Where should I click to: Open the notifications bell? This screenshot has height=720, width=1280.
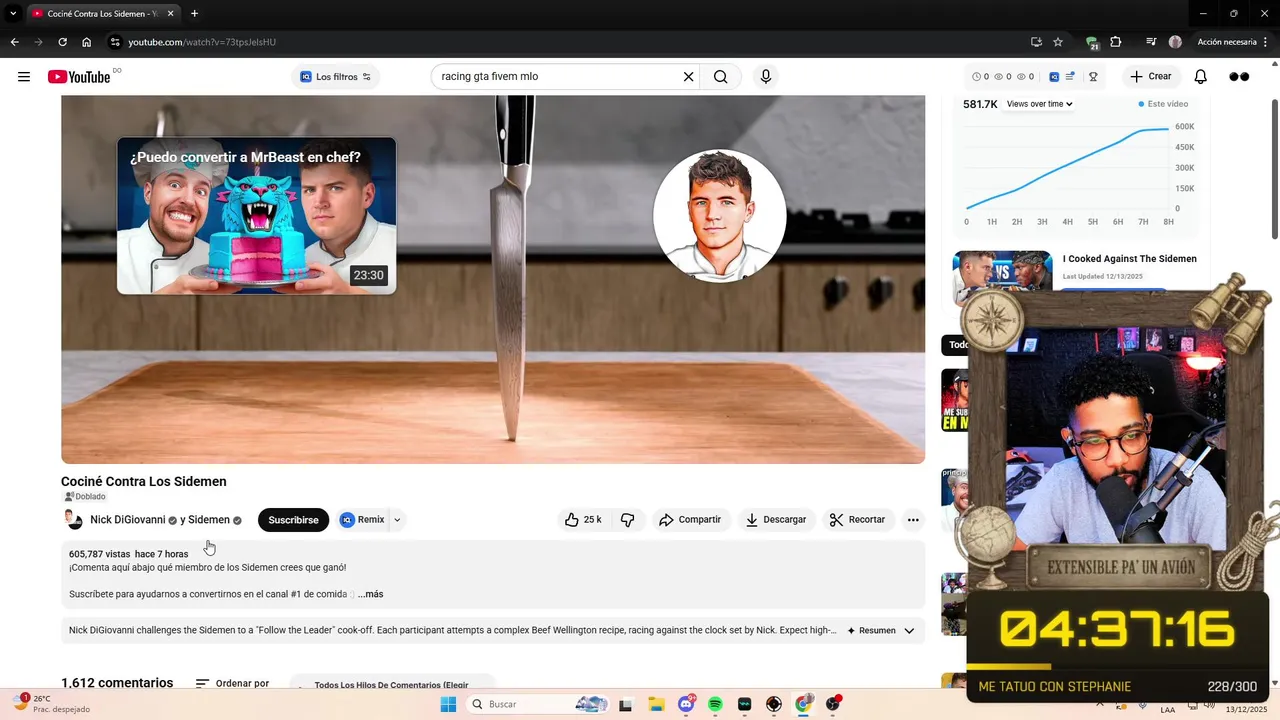(x=1201, y=77)
